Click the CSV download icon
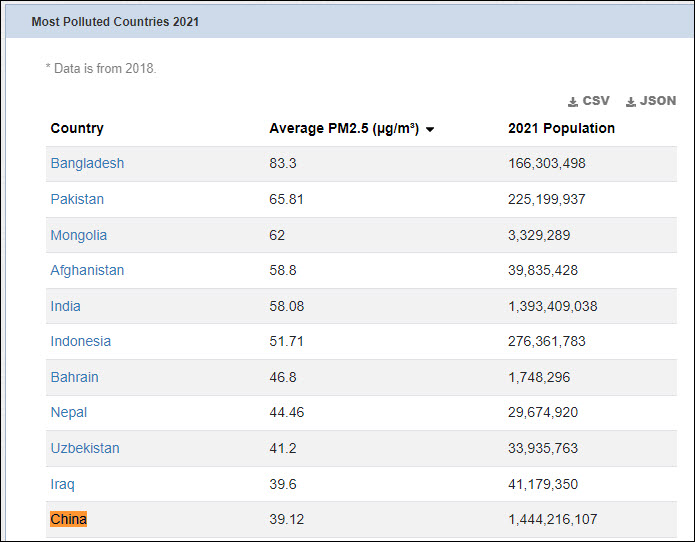The width and height of the screenshot is (695, 542). pyautogui.click(x=573, y=102)
